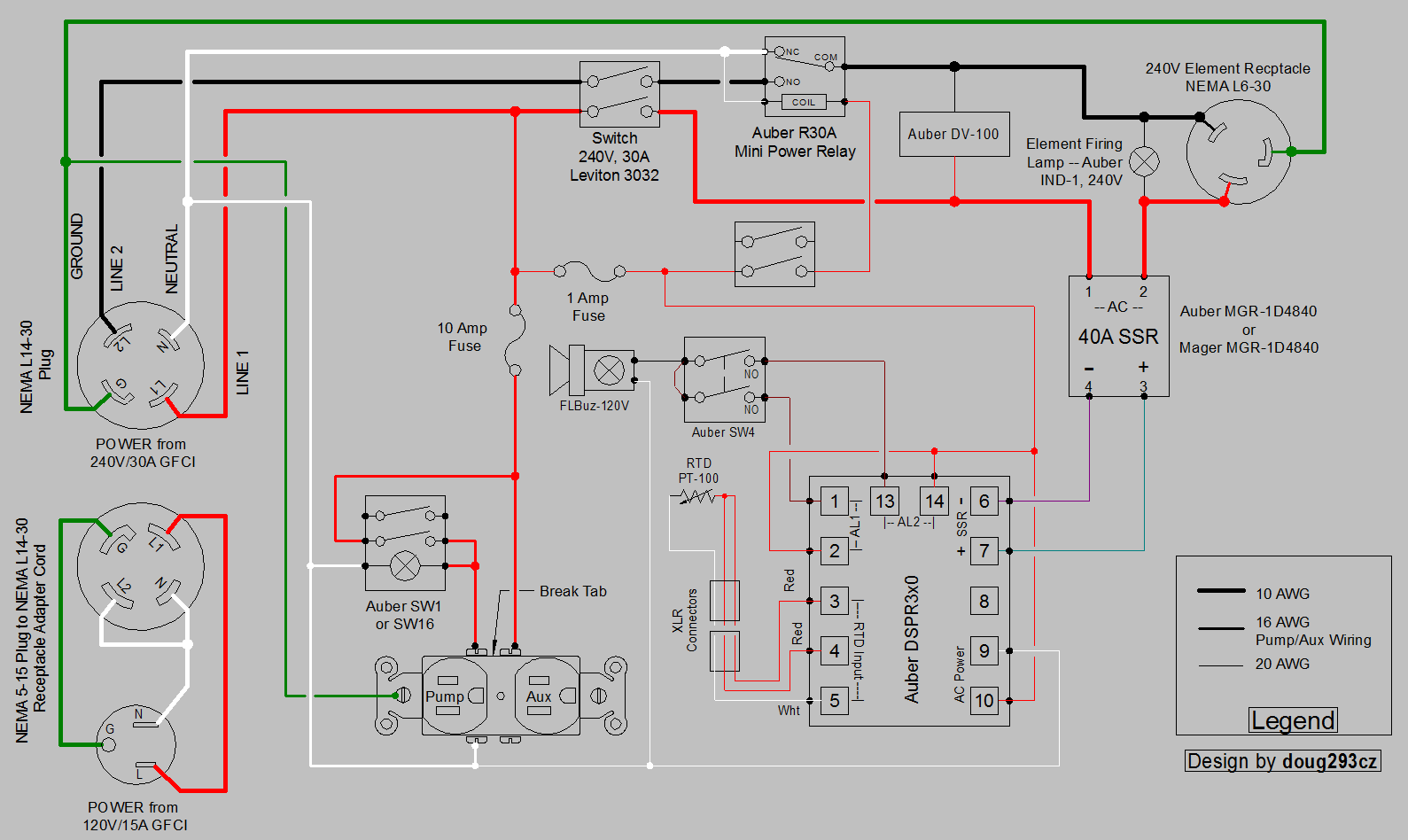The height and width of the screenshot is (840, 1408).
Task: Click the Legend title box
Action: point(1294,720)
